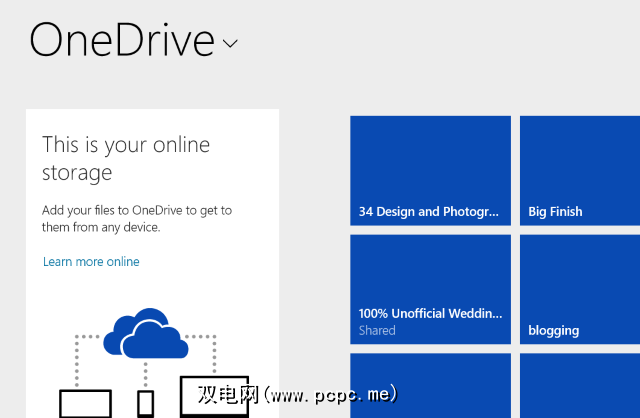
Task: Open the Learn more online link
Action: [91, 262]
